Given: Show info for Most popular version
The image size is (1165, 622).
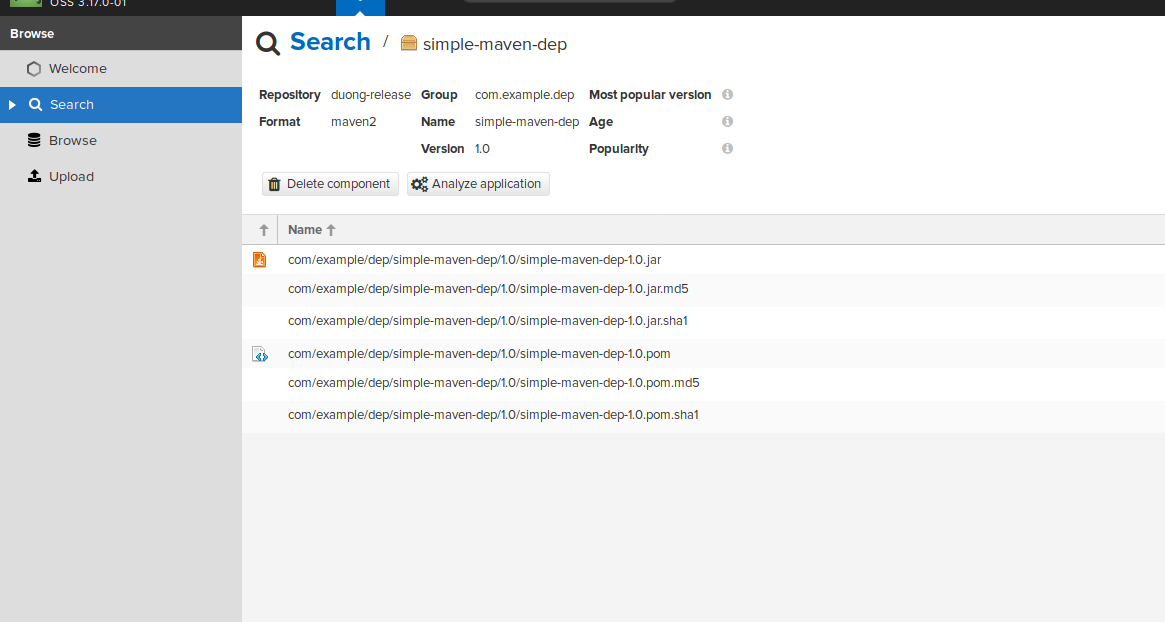Looking at the screenshot, I should (x=727, y=94).
